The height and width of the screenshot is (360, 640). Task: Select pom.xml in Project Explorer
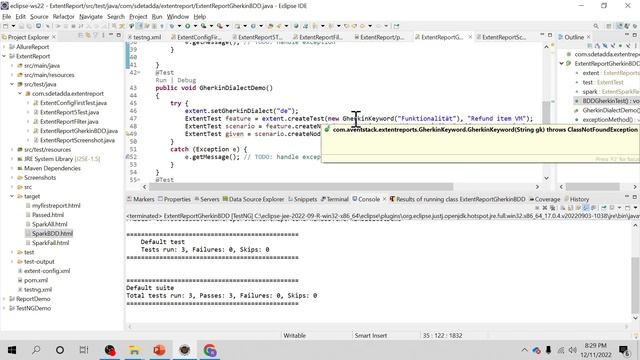coord(36,280)
